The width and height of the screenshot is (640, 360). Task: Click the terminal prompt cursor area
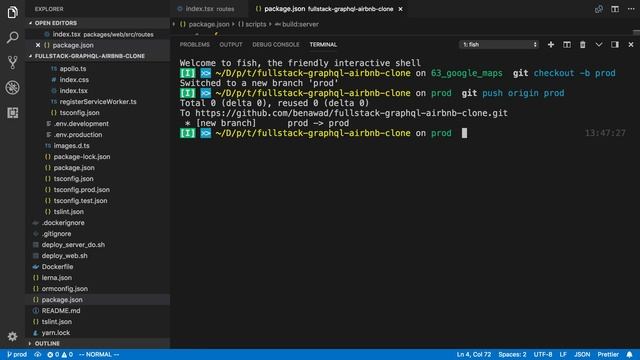coord(464,133)
